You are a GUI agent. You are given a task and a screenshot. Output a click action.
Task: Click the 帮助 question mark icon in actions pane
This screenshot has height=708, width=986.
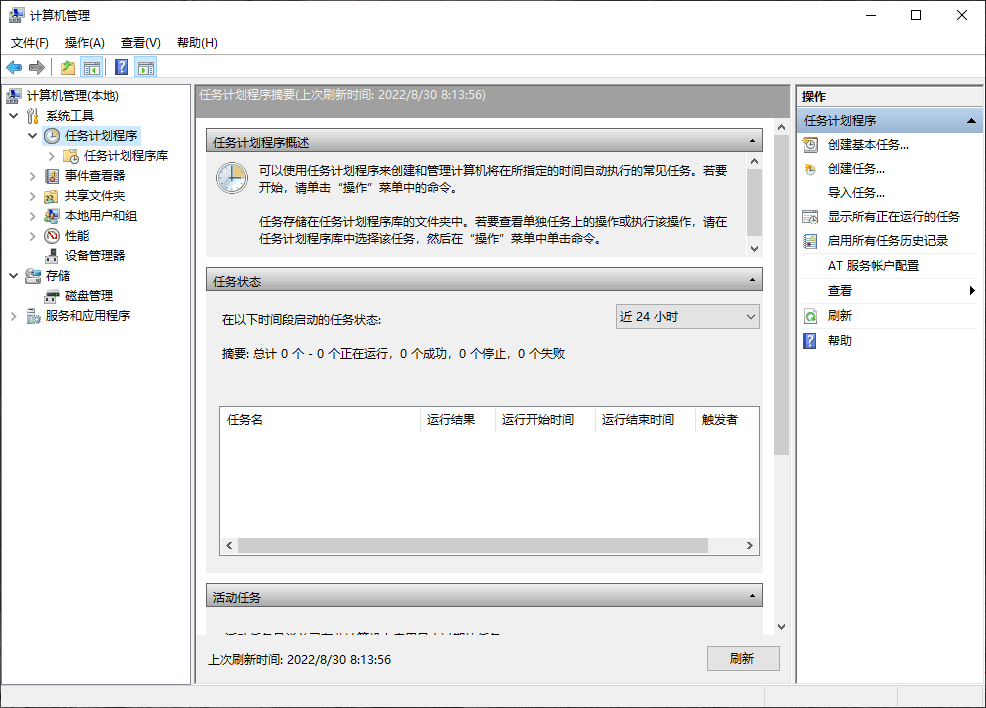(811, 341)
